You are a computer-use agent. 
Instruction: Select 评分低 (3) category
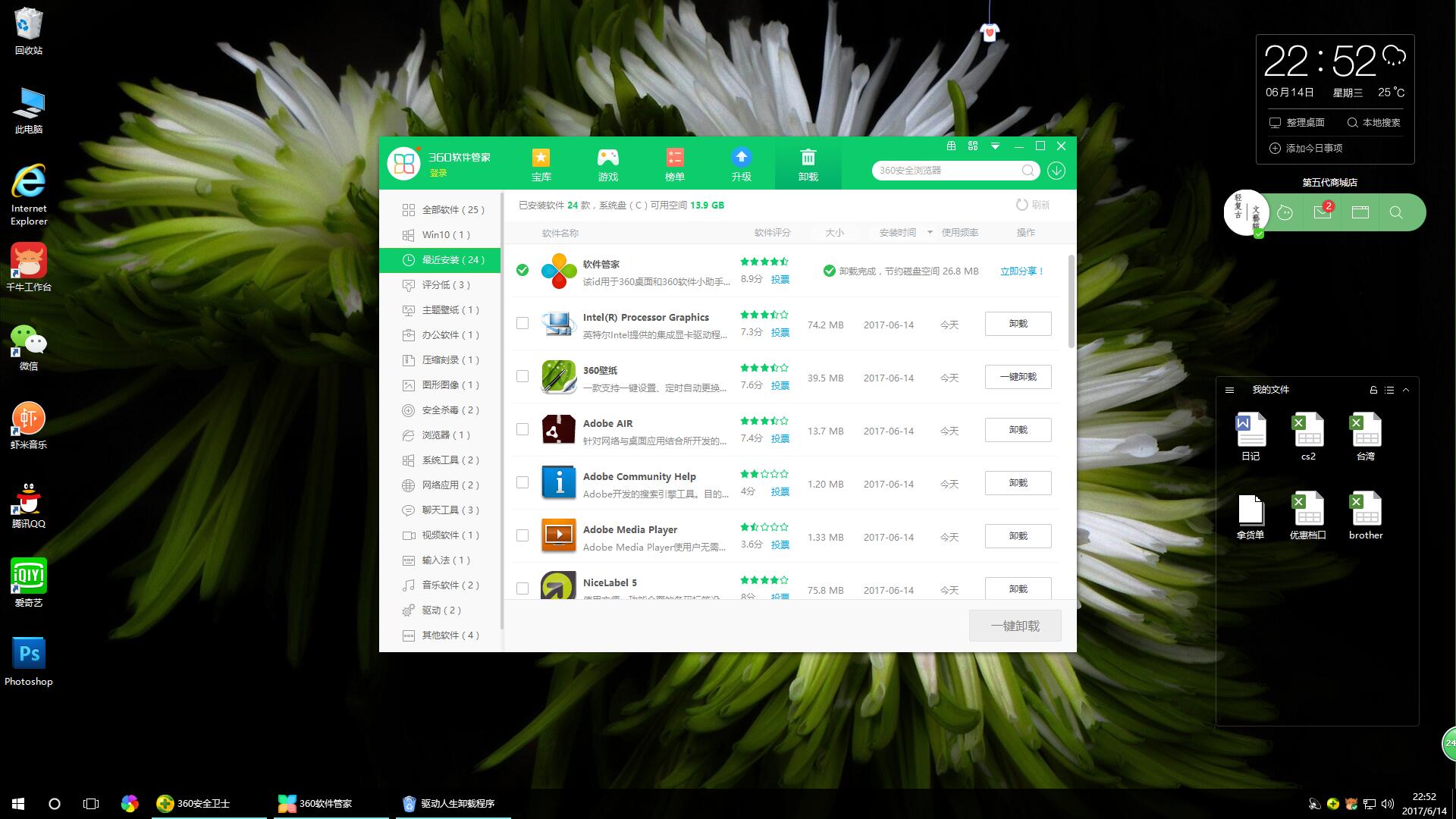[441, 284]
